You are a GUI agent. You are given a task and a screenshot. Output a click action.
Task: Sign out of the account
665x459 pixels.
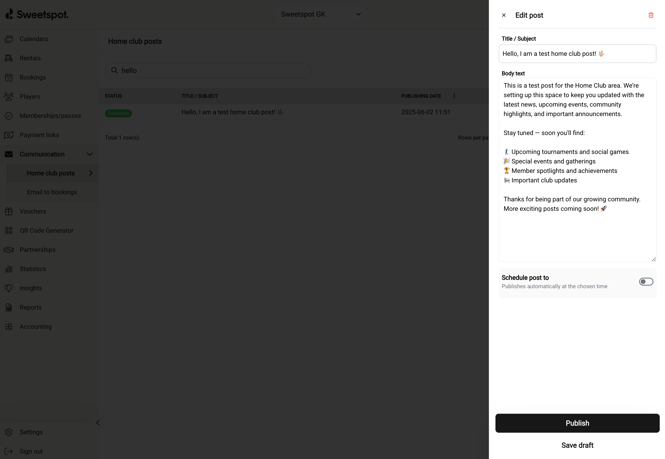[x=31, y=451]
